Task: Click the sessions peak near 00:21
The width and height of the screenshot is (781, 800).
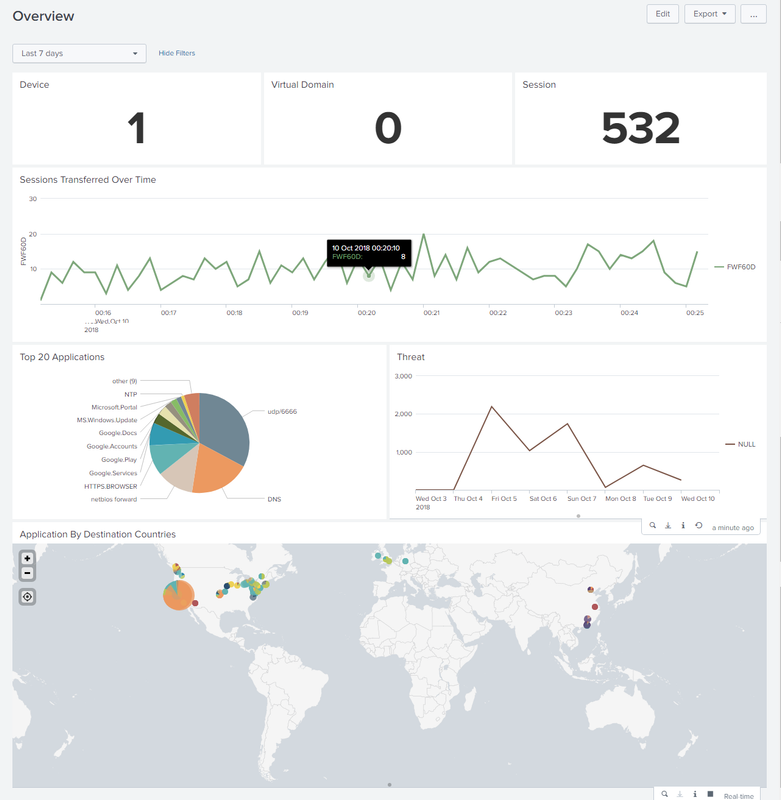Action: [x=423, y=234]
